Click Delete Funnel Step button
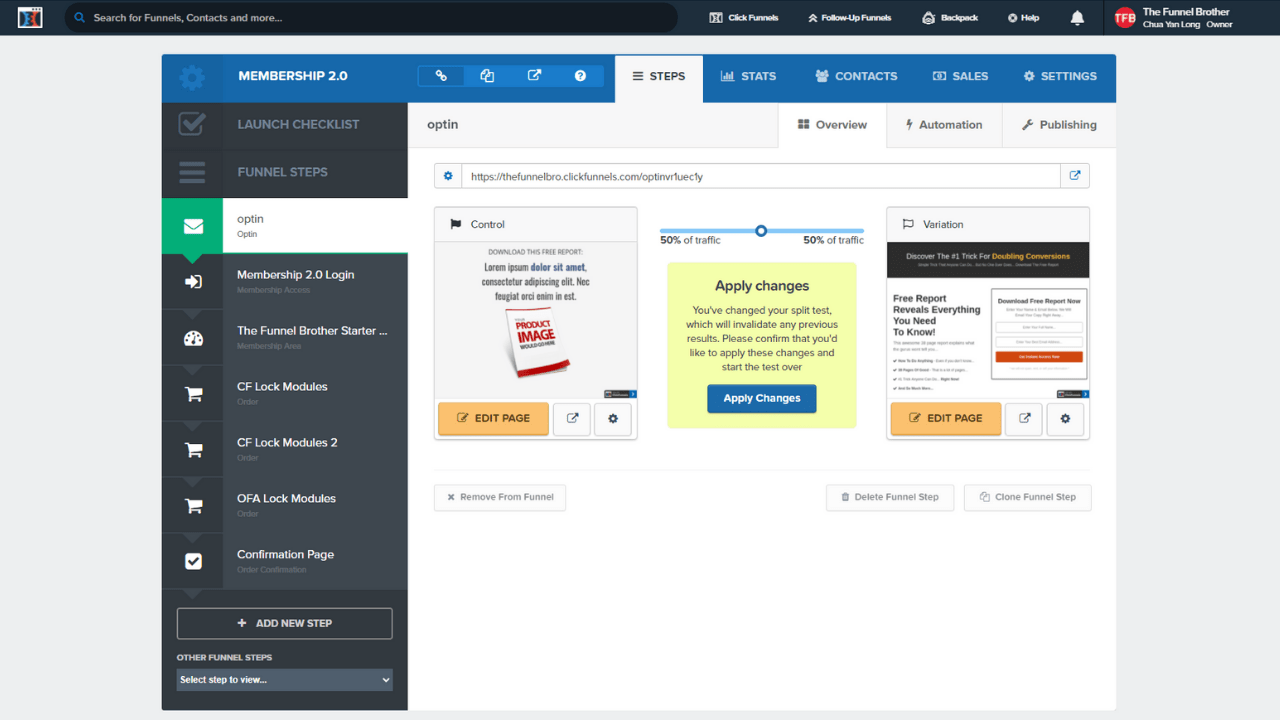The width and height of the screenshot is (1280, 720). click(890, 497)
